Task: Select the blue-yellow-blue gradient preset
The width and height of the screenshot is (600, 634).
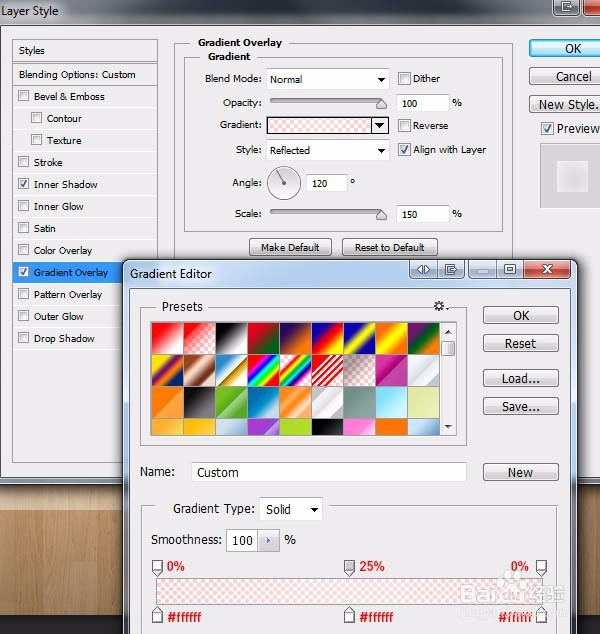Action: [x=359, y=338]
